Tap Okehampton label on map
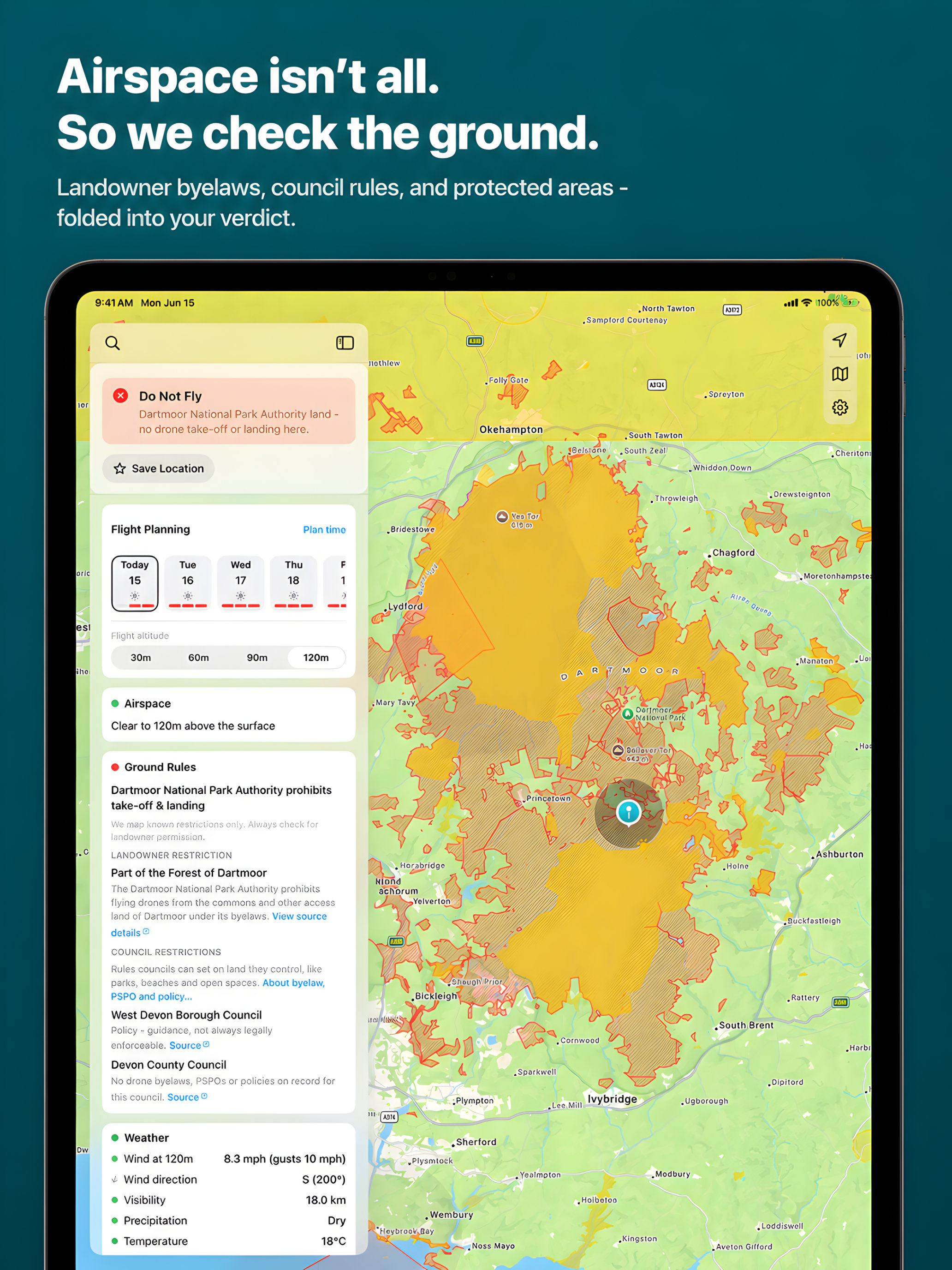952x1270 pixels. [511, 430]
